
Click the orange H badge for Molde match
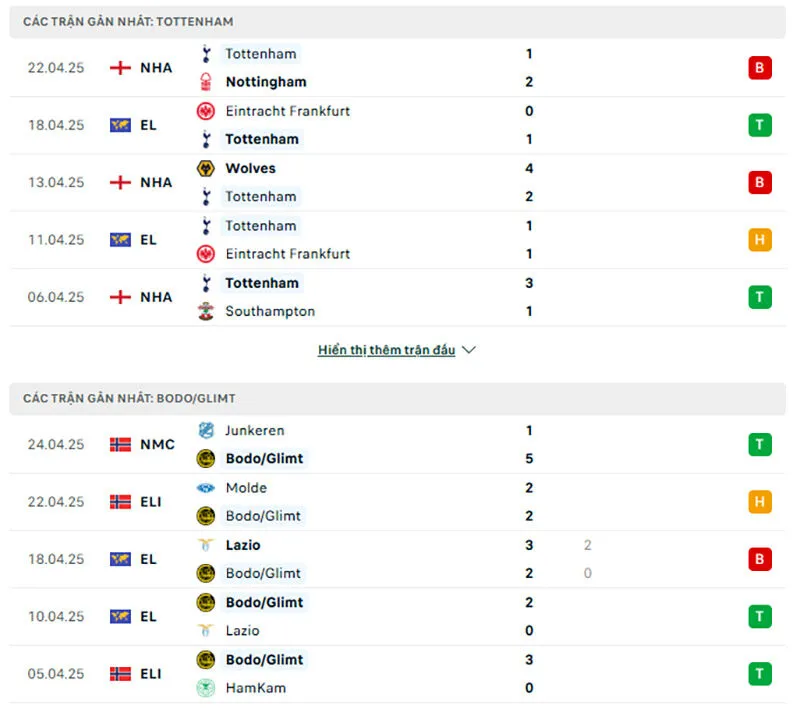(x=760, y=502)
